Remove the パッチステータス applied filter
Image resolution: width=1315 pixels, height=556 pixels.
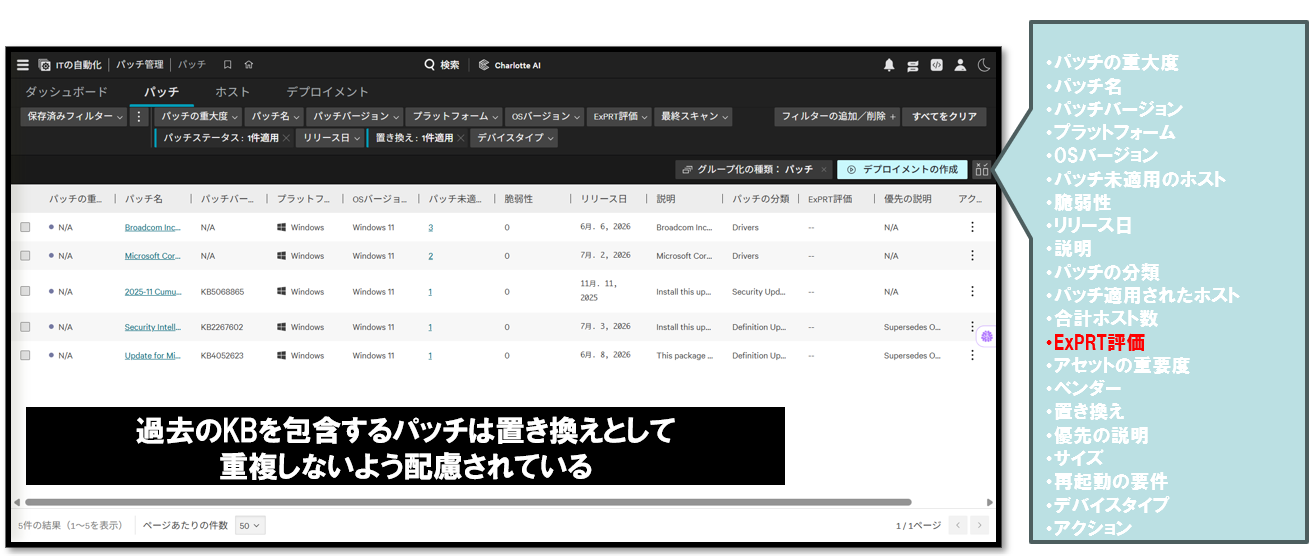click(x=286, y=138)
